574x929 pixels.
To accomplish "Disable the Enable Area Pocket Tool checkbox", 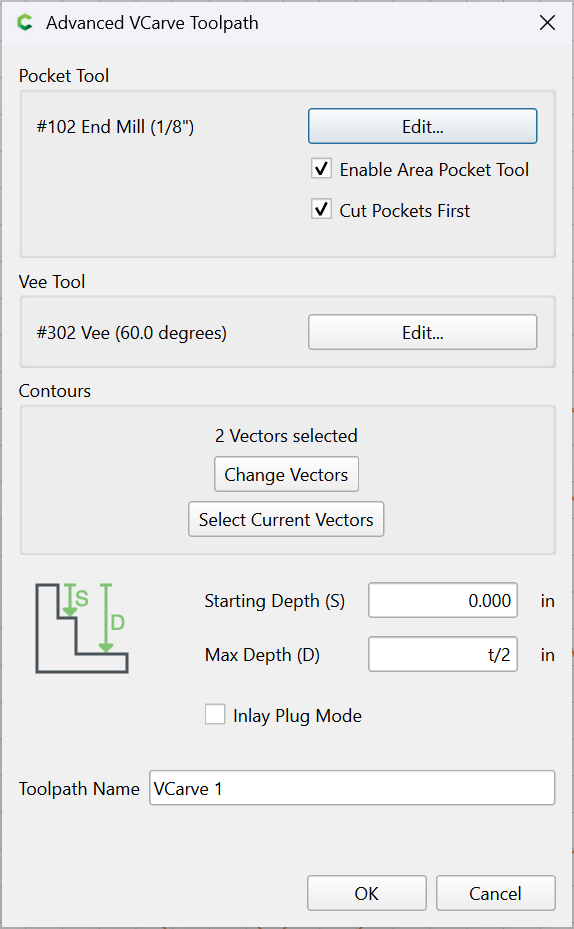I will click(x=321, y=169).
